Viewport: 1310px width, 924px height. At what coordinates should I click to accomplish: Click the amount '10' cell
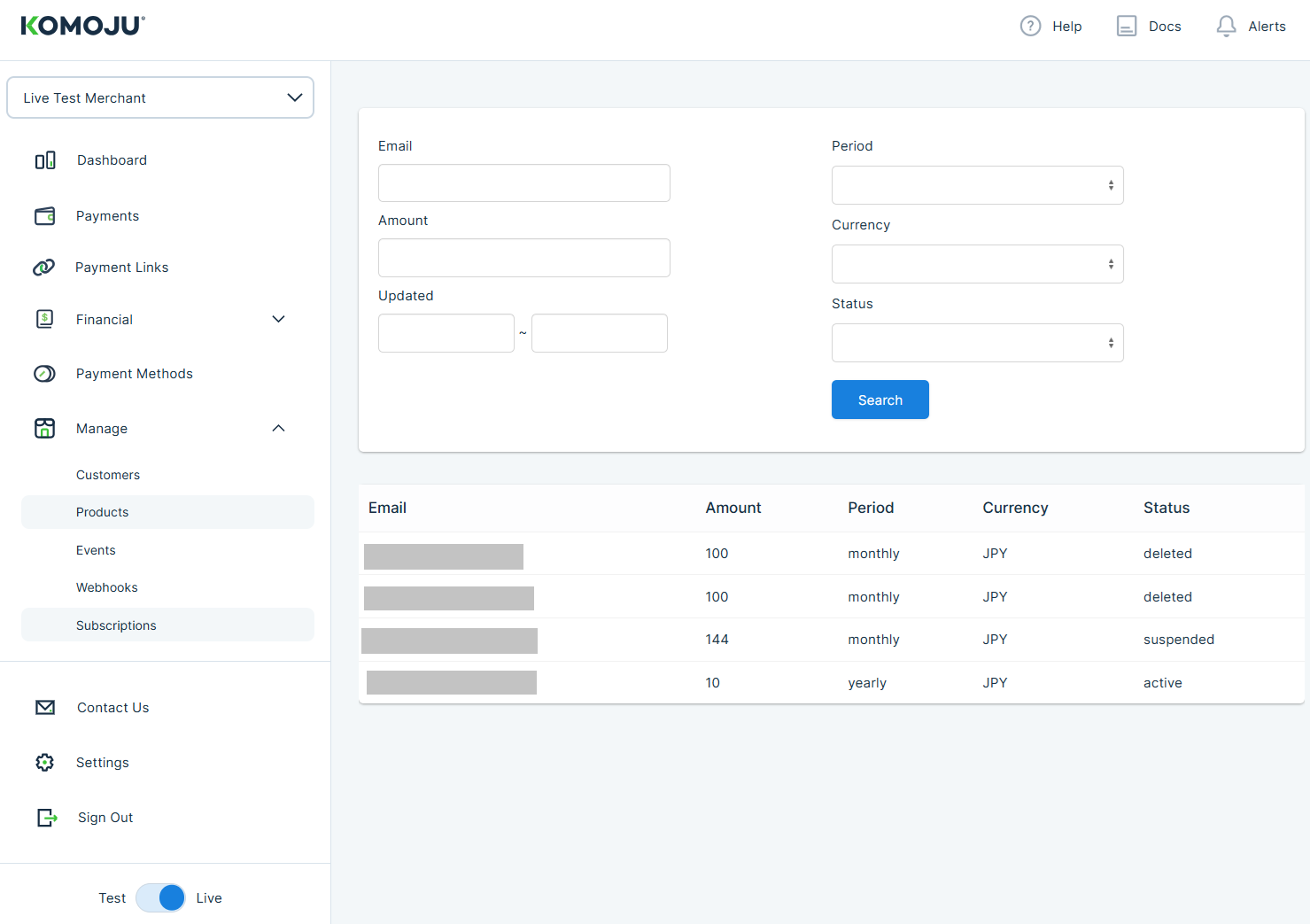click(x=712, y=683)
